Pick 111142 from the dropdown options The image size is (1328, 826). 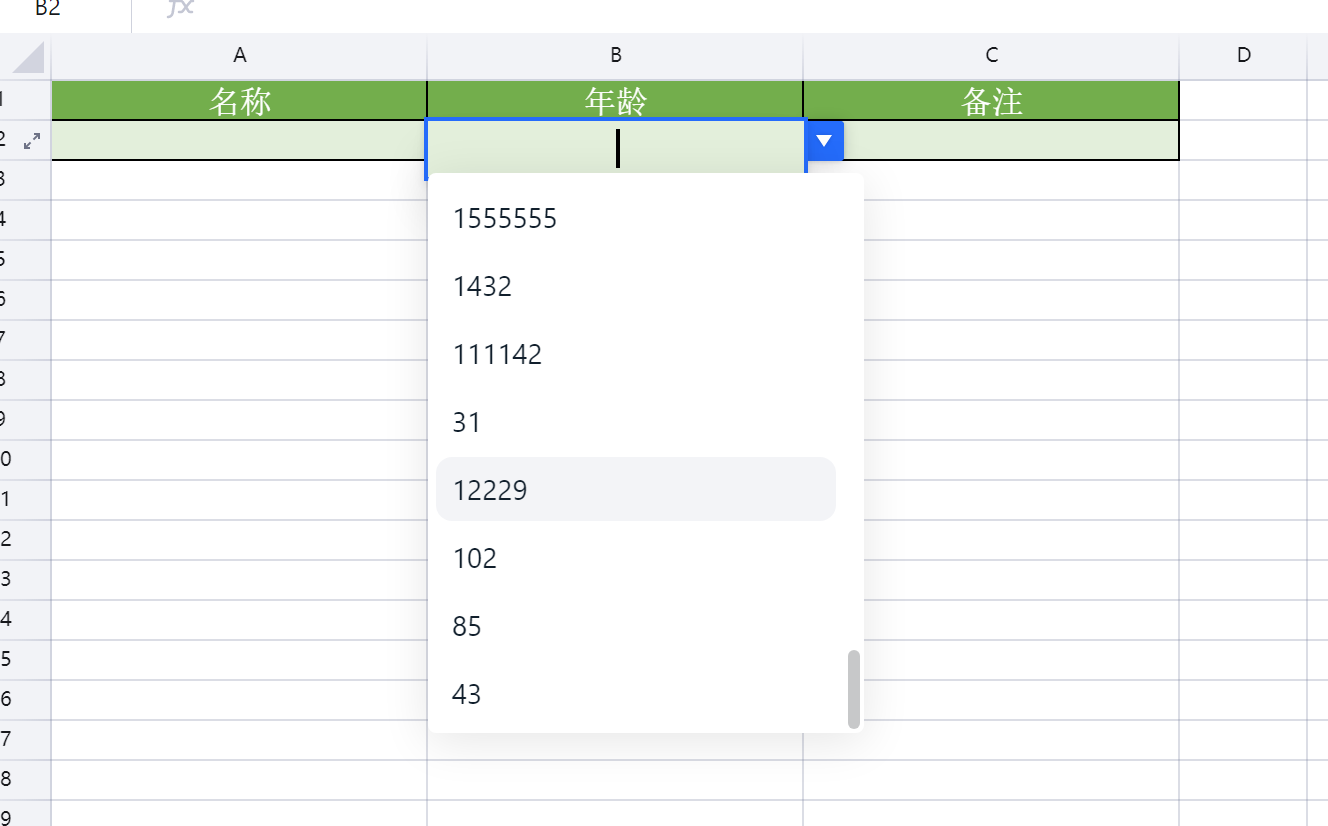497,355
